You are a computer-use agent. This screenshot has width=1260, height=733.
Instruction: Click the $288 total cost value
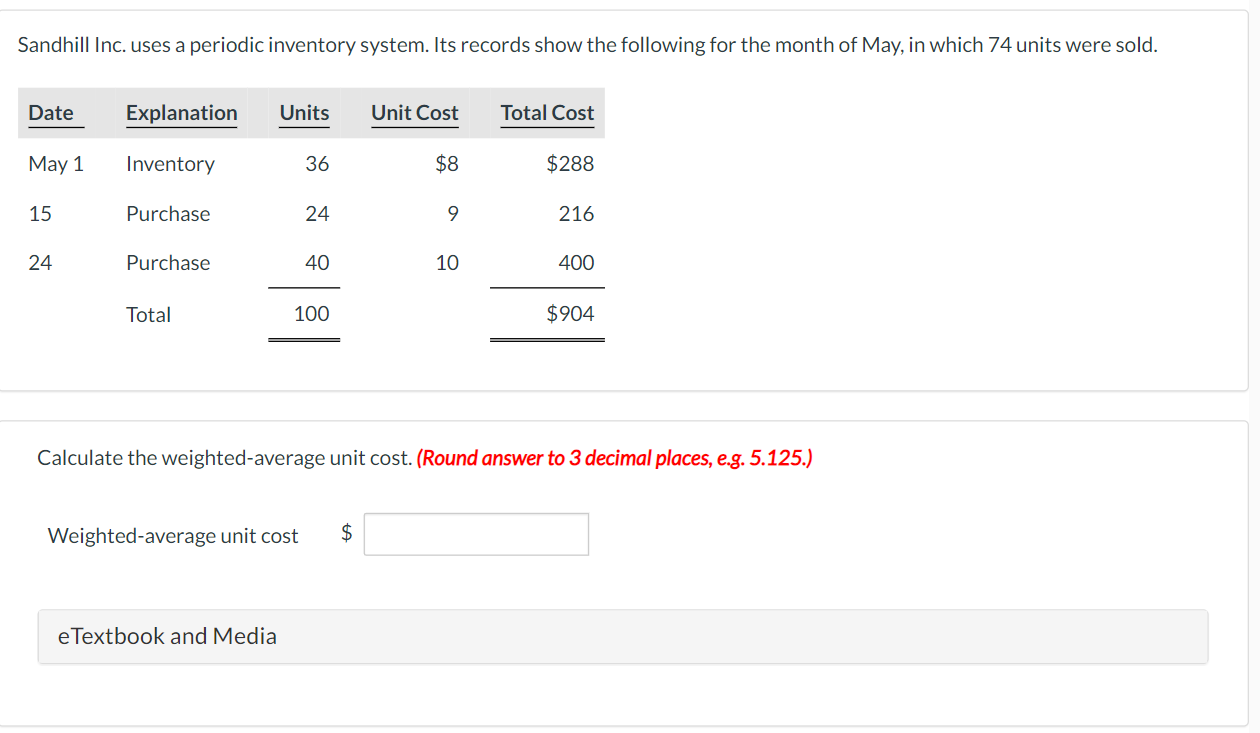570,163
